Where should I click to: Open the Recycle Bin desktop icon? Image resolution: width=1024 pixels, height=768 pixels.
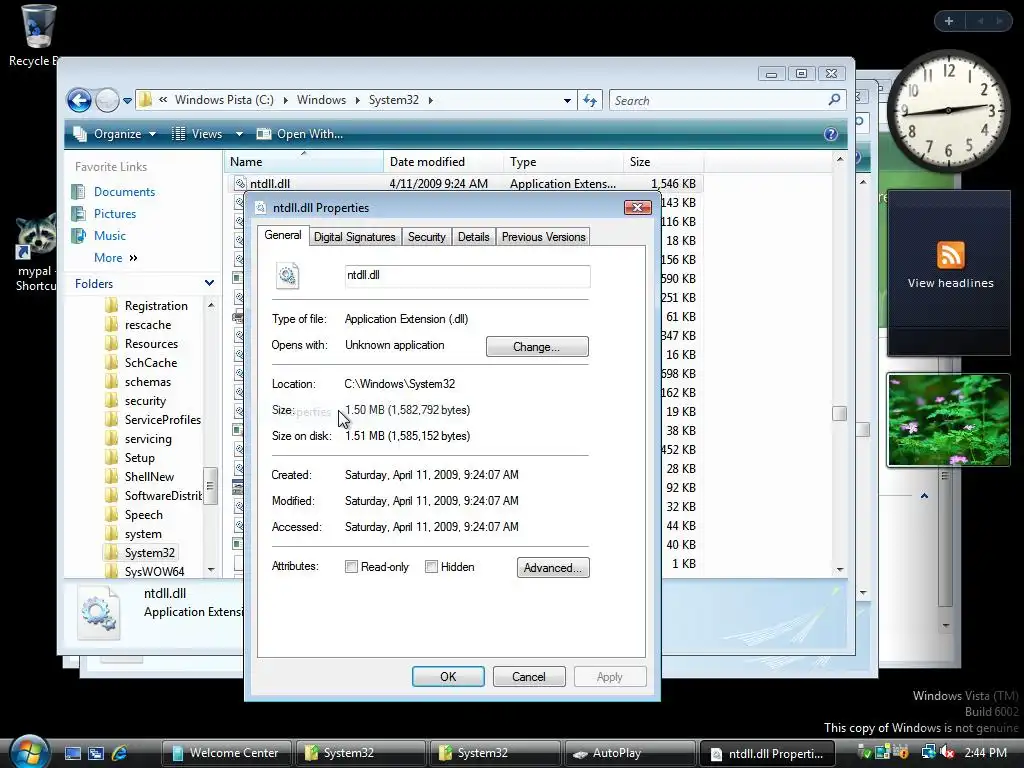pyautogui.click(x=38, y=26)
